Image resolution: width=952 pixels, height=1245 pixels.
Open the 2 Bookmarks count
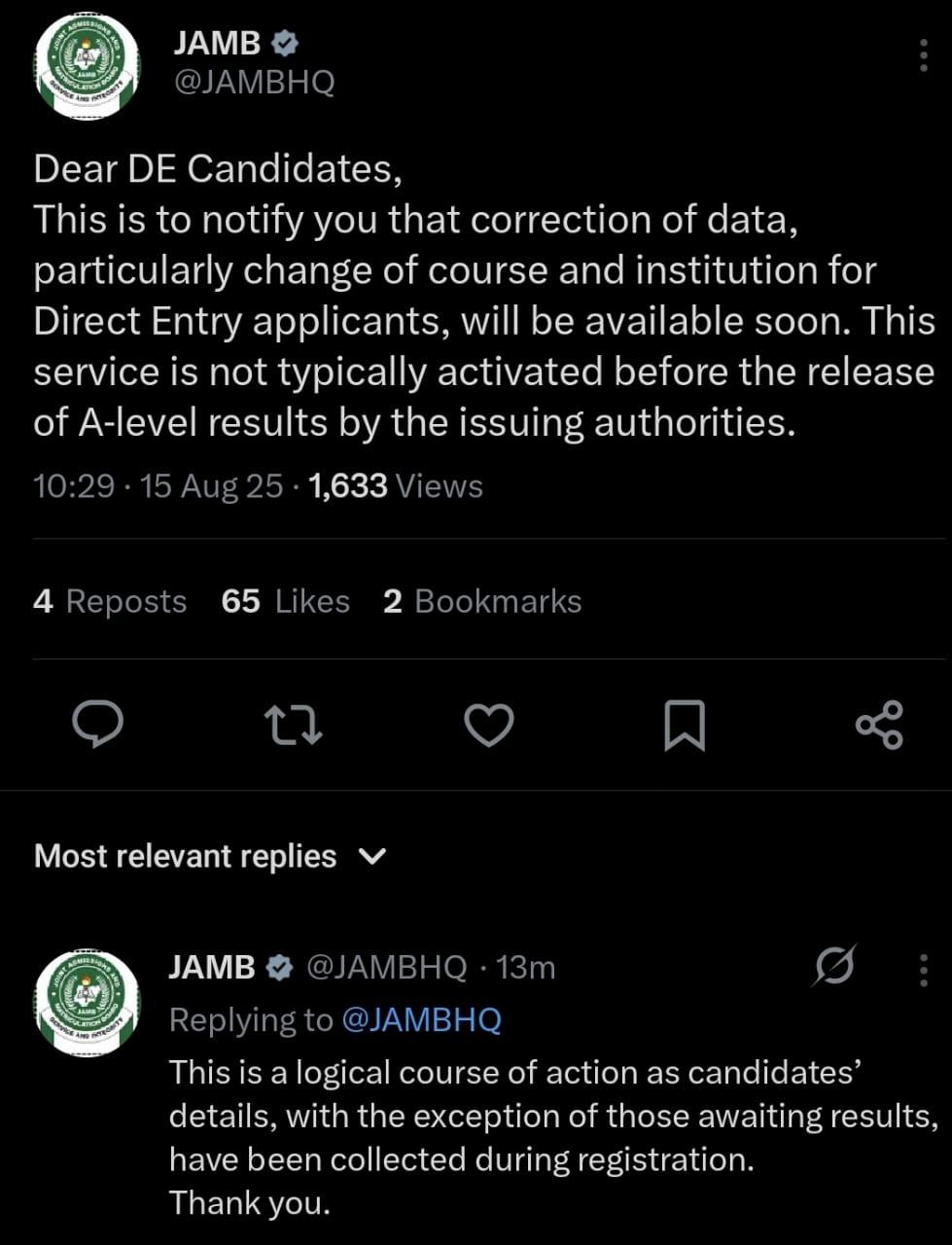(482, 601)
